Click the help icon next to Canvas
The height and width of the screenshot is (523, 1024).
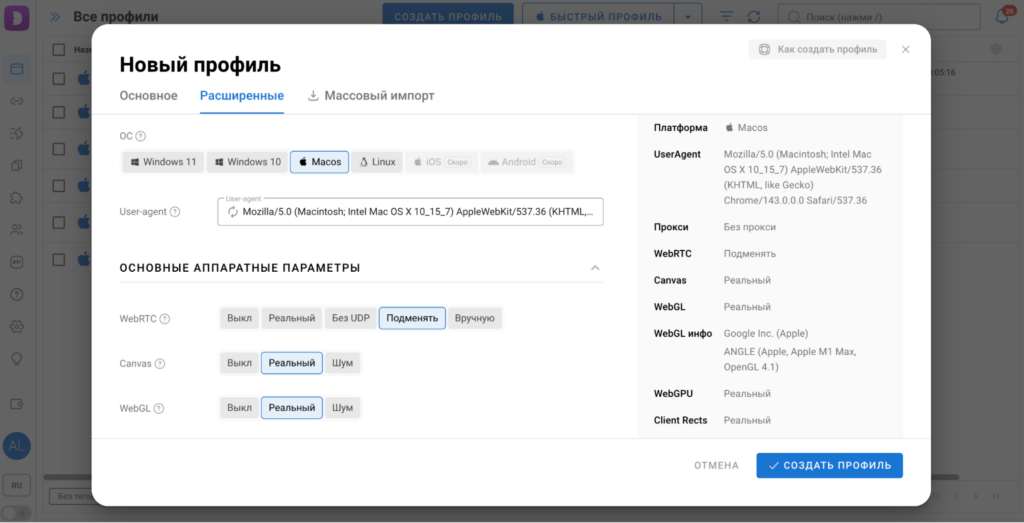click(160, 364)
